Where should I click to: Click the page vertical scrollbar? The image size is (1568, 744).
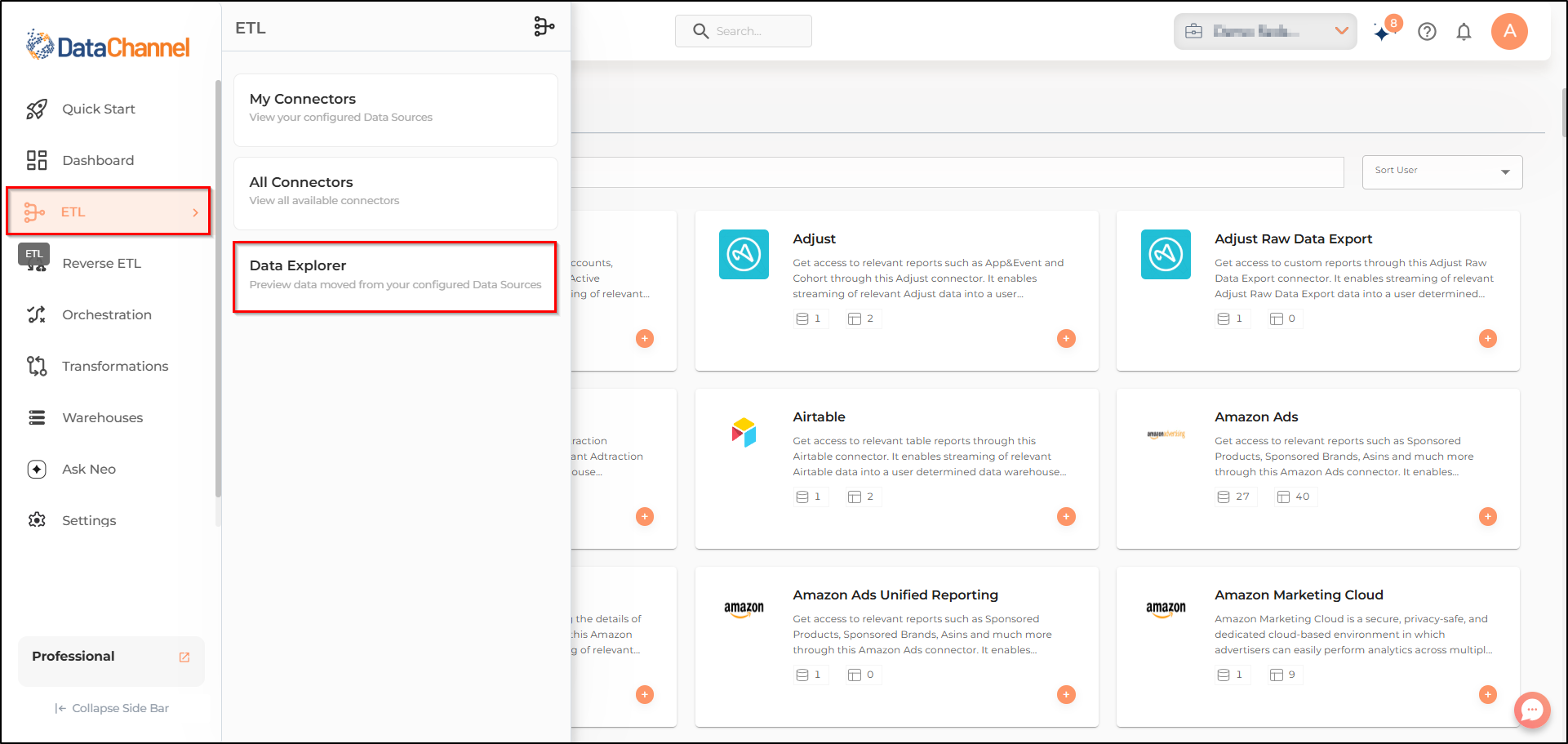coord(1564,114)
